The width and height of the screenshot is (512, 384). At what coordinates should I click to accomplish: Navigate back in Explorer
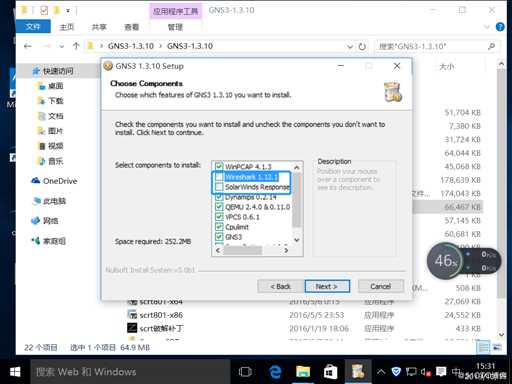pyautogui.click(x=28, y=46)
